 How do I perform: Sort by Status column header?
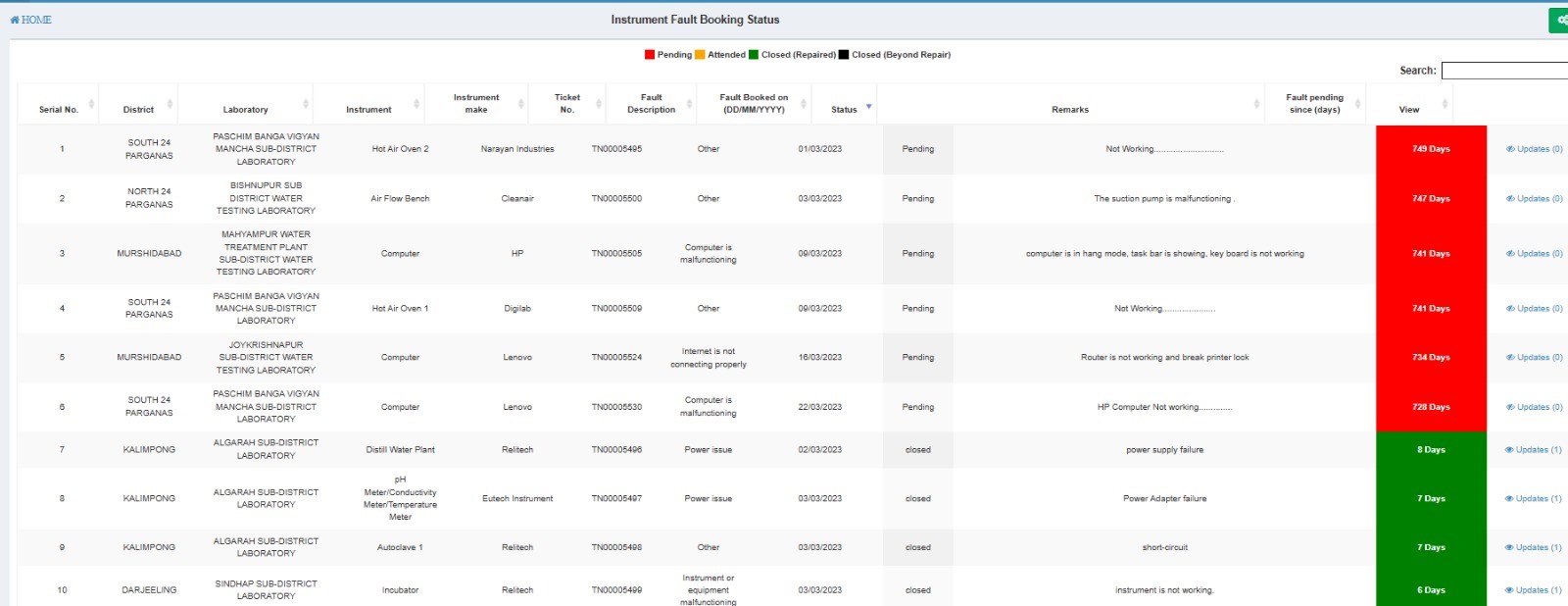(845, 104)
